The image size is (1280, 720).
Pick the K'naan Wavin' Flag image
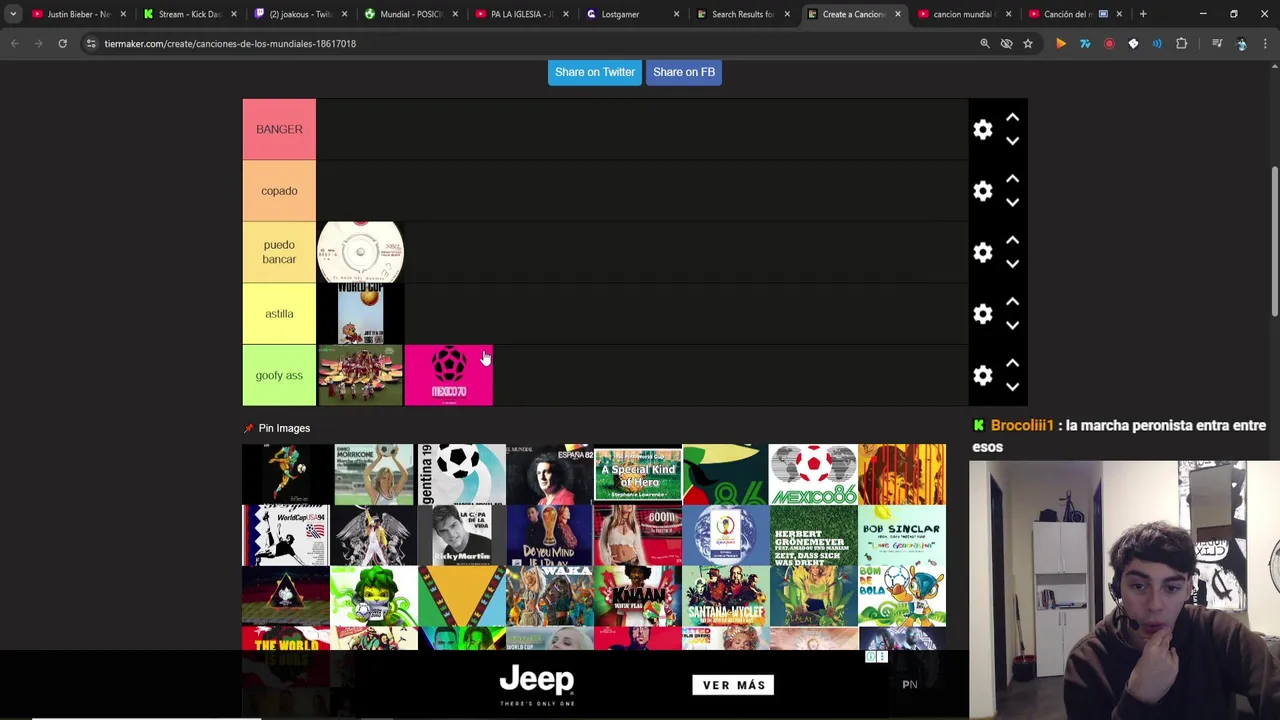637,596
